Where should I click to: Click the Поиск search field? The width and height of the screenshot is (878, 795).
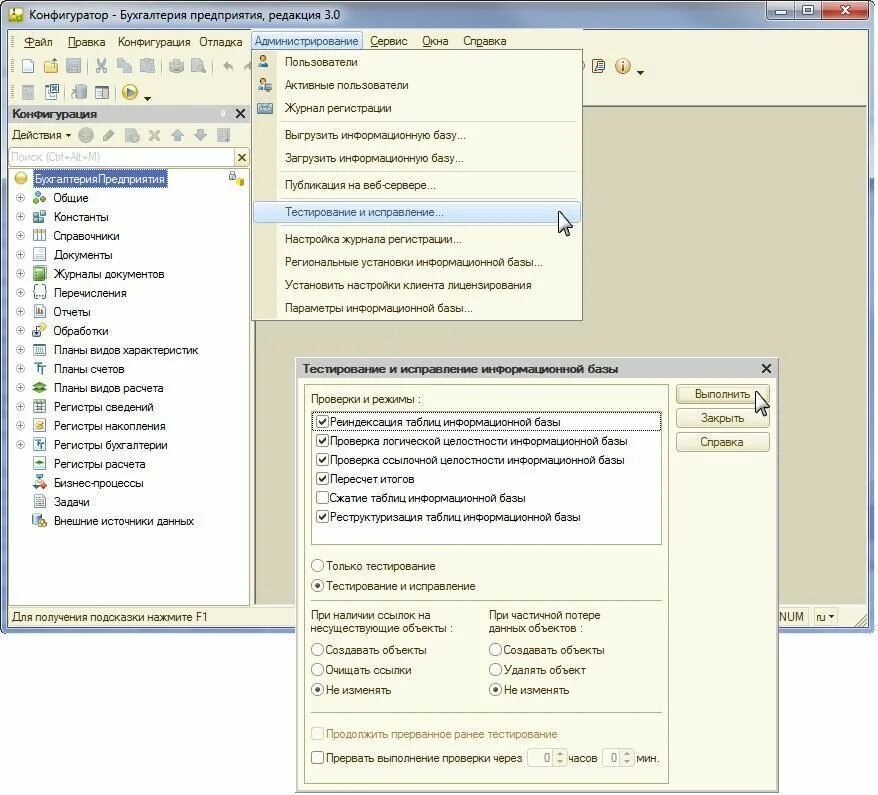[122, 157]
